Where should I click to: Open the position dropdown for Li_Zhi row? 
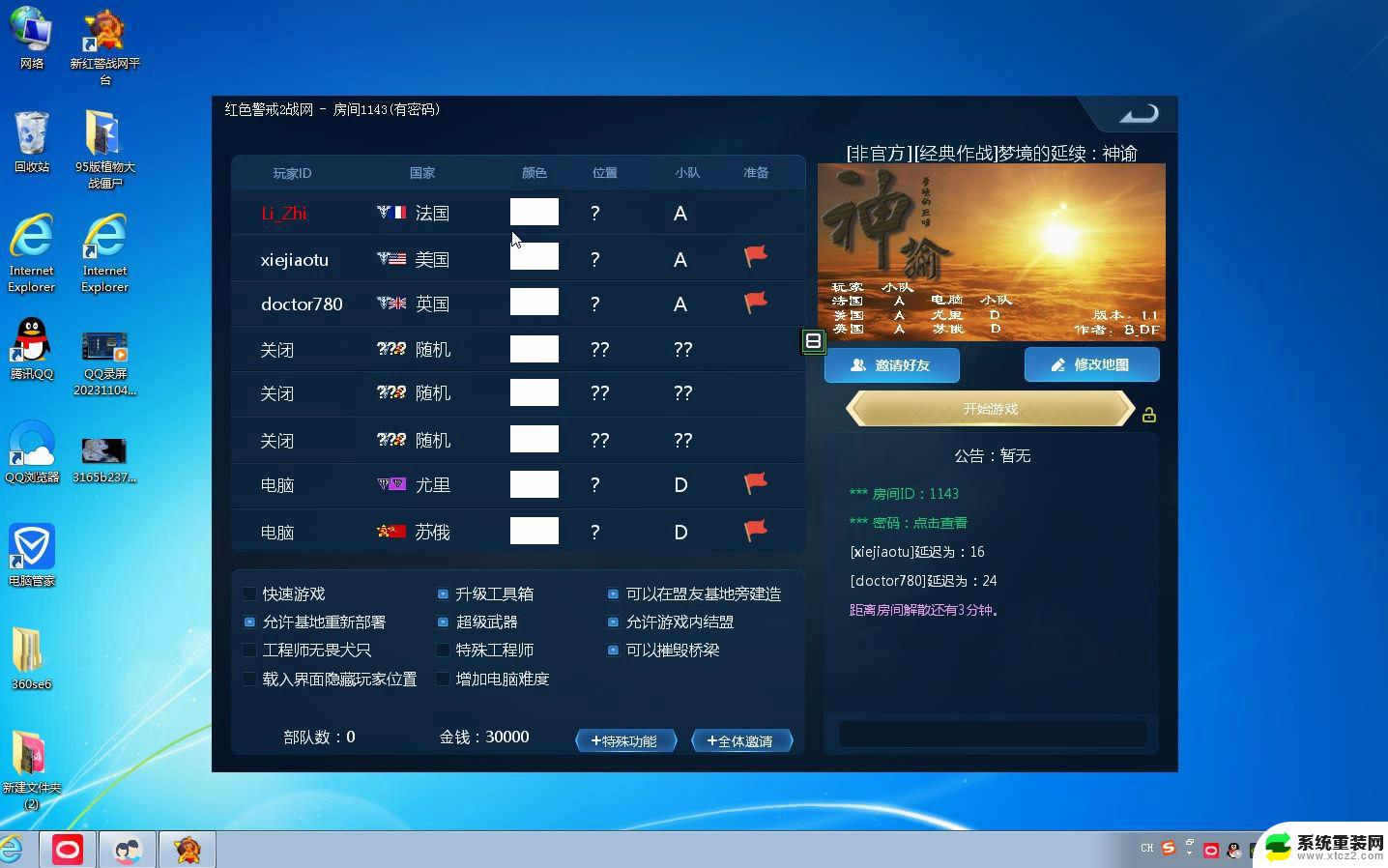[595, 213]
